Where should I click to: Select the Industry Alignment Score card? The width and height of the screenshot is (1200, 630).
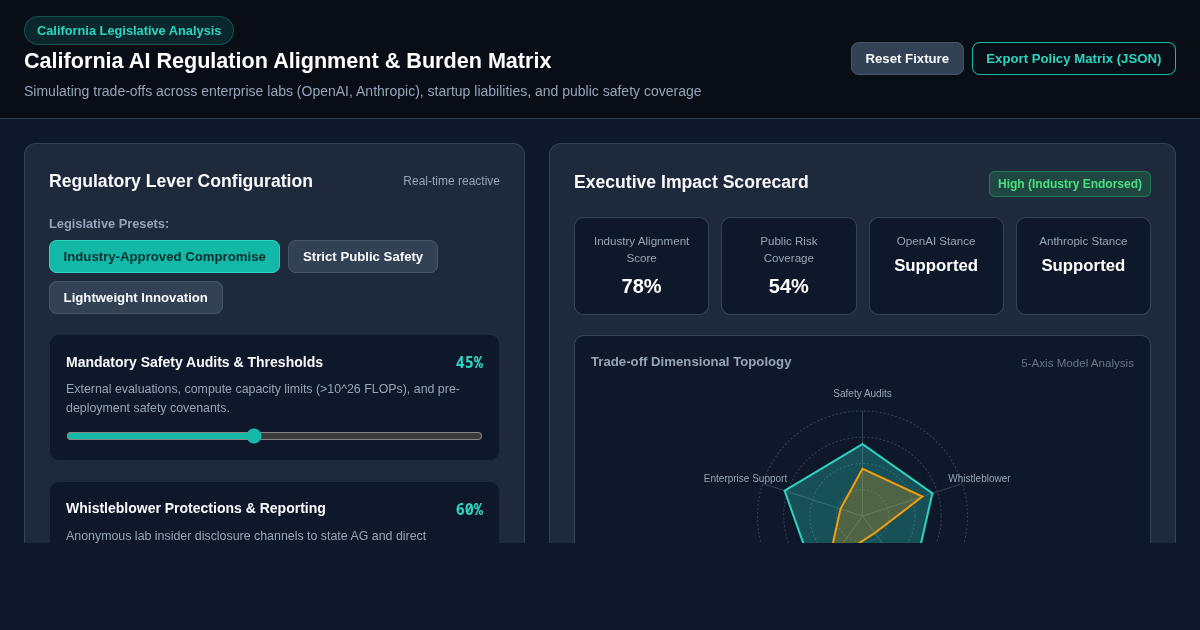point(641,266)
